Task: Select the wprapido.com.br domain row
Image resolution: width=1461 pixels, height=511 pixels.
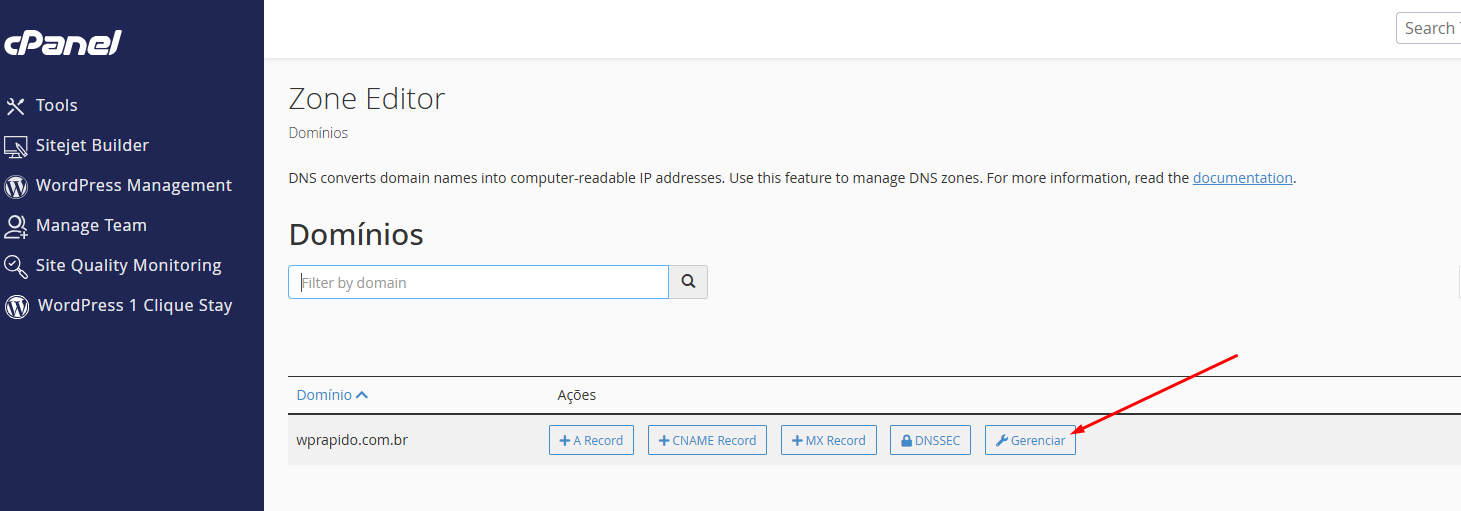Action: [352, 440]
